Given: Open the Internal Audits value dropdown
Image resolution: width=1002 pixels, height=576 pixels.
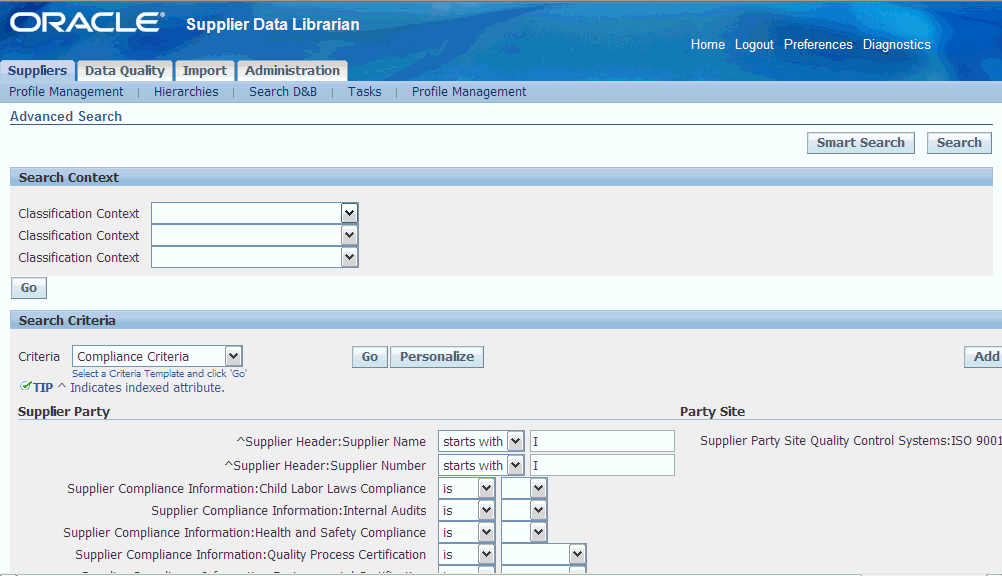Looking at the screenshot, I should [x=524, y=511].
